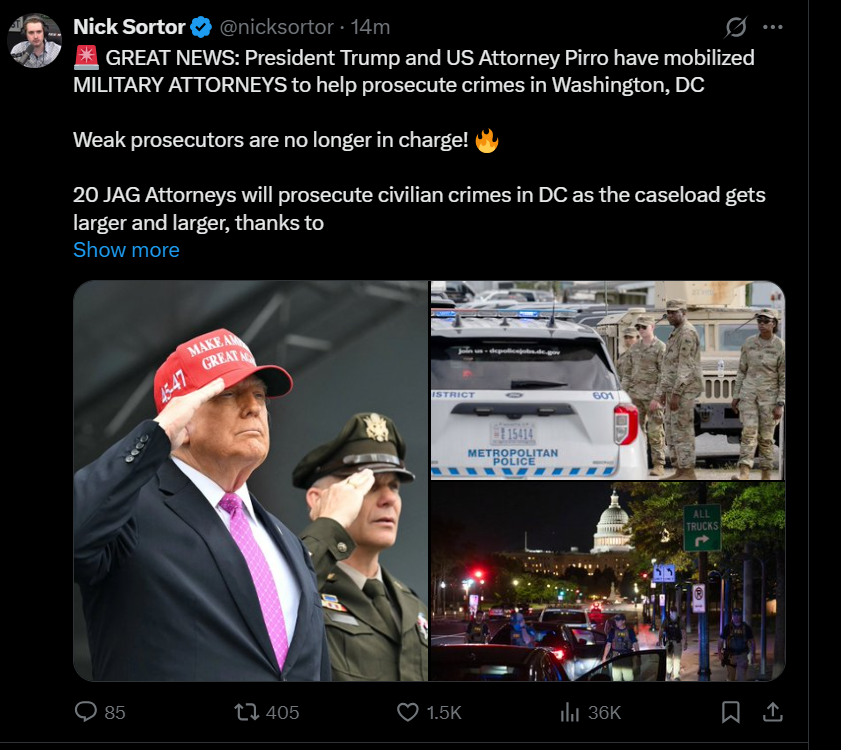Click the reply comment icon
This screenshot has height=750, width=841.
[x=86, y=712]
